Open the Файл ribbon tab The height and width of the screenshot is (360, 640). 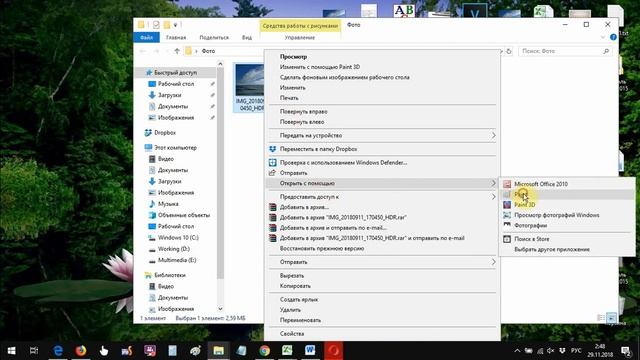[x=146, y=38]
